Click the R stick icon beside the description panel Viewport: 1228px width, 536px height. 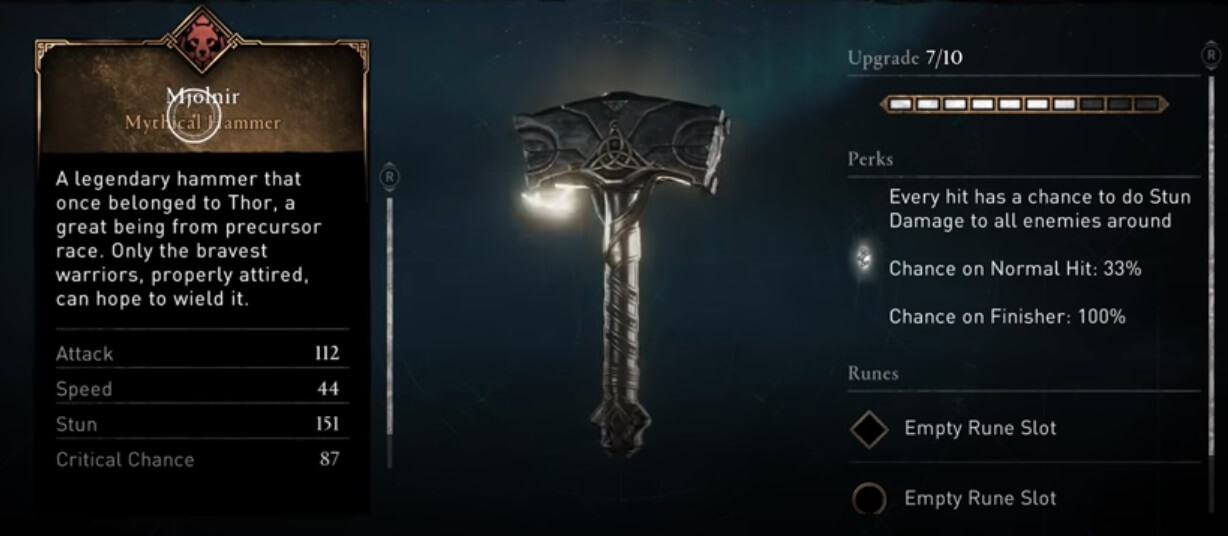tap(390, 177)
